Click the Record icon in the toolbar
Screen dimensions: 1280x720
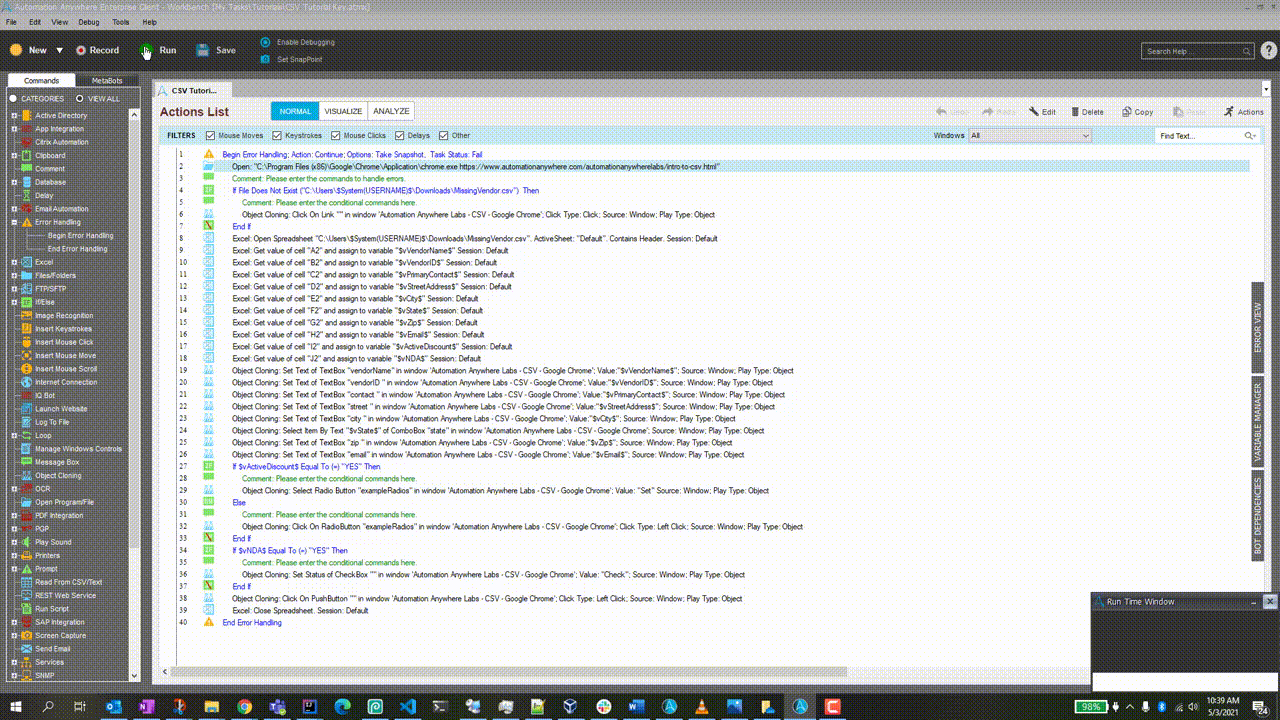point(81,50)
